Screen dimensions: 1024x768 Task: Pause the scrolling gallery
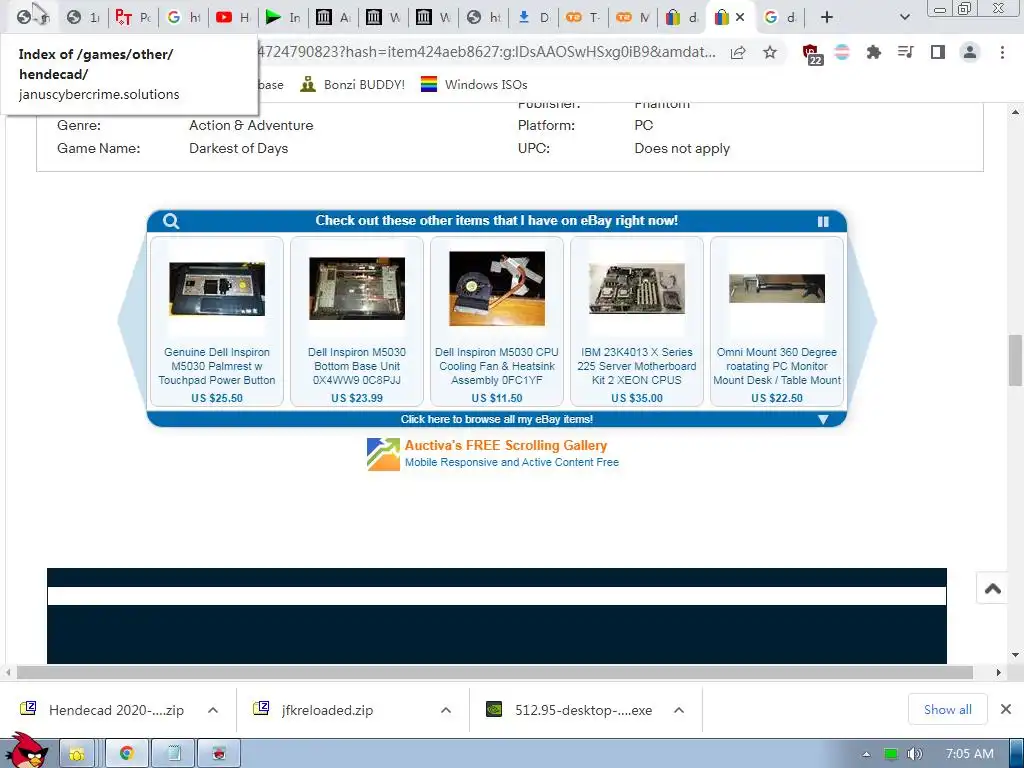(x=823, y=221)
